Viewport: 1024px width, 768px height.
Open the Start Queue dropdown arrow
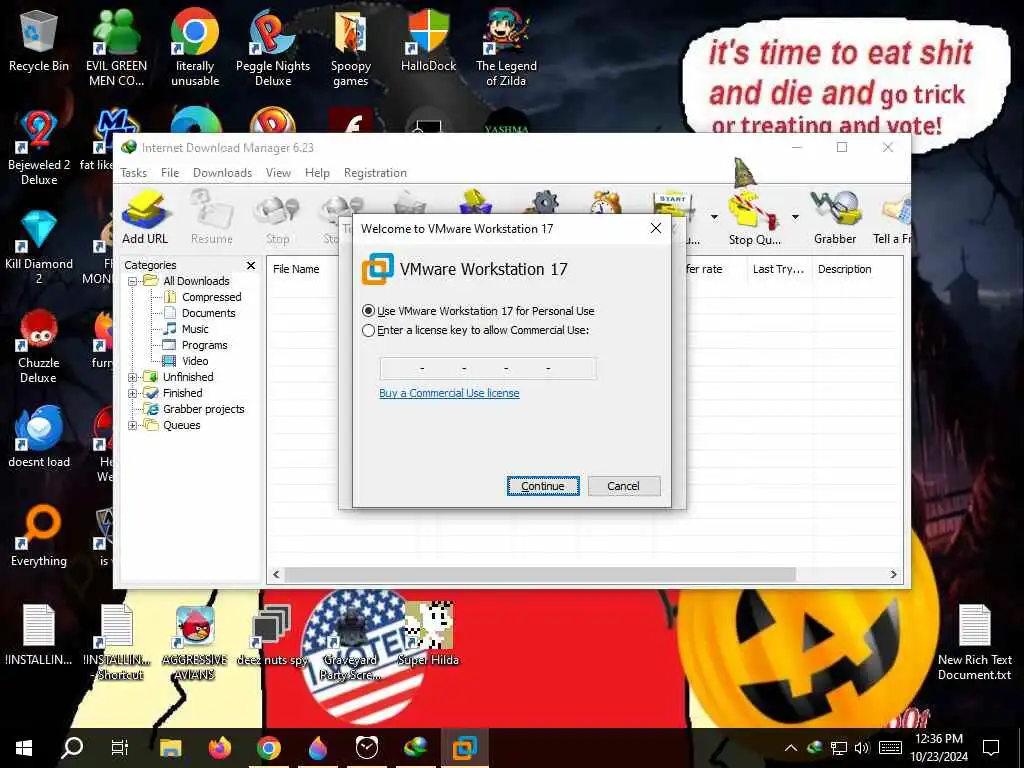click(x=714, y=217)
